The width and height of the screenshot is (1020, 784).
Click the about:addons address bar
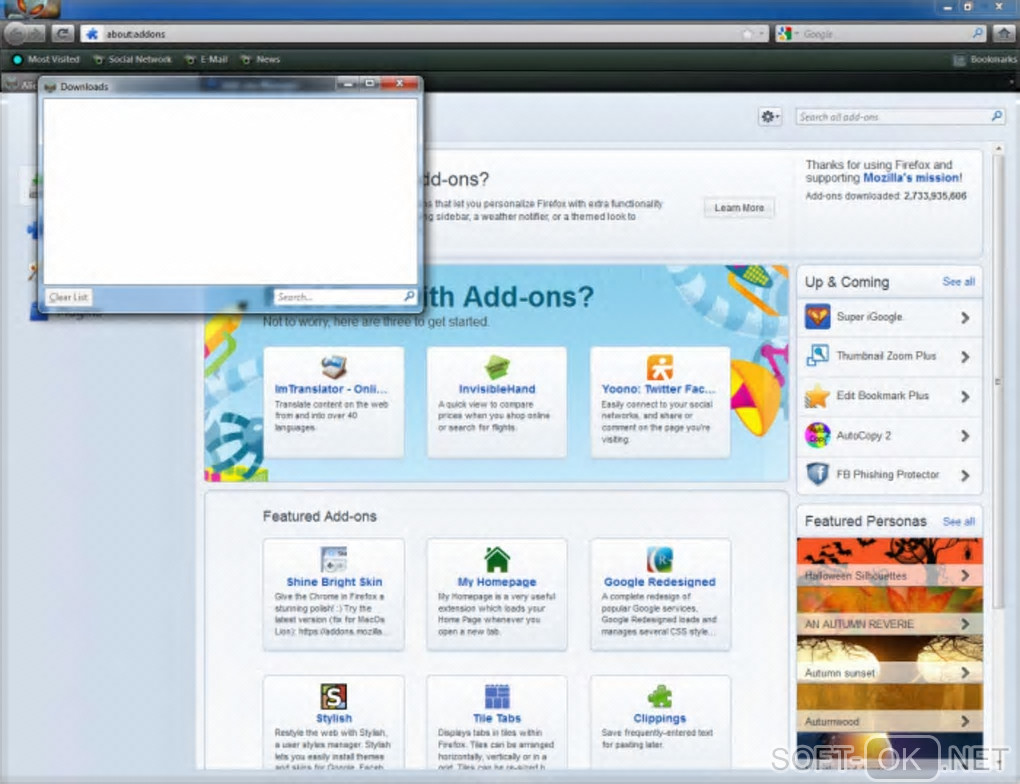click(424, 34)
